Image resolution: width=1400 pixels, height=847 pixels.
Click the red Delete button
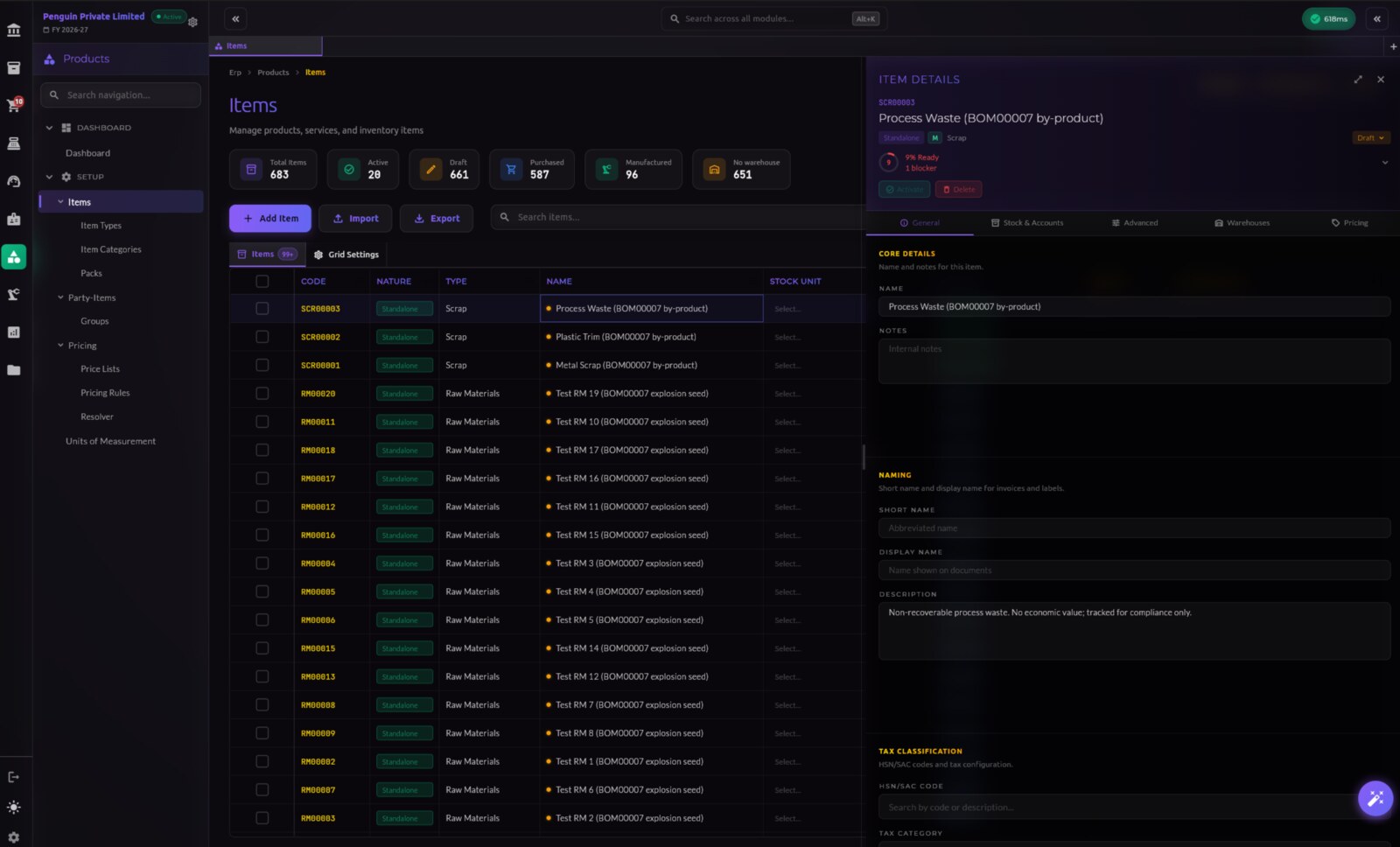coord(959,189)
